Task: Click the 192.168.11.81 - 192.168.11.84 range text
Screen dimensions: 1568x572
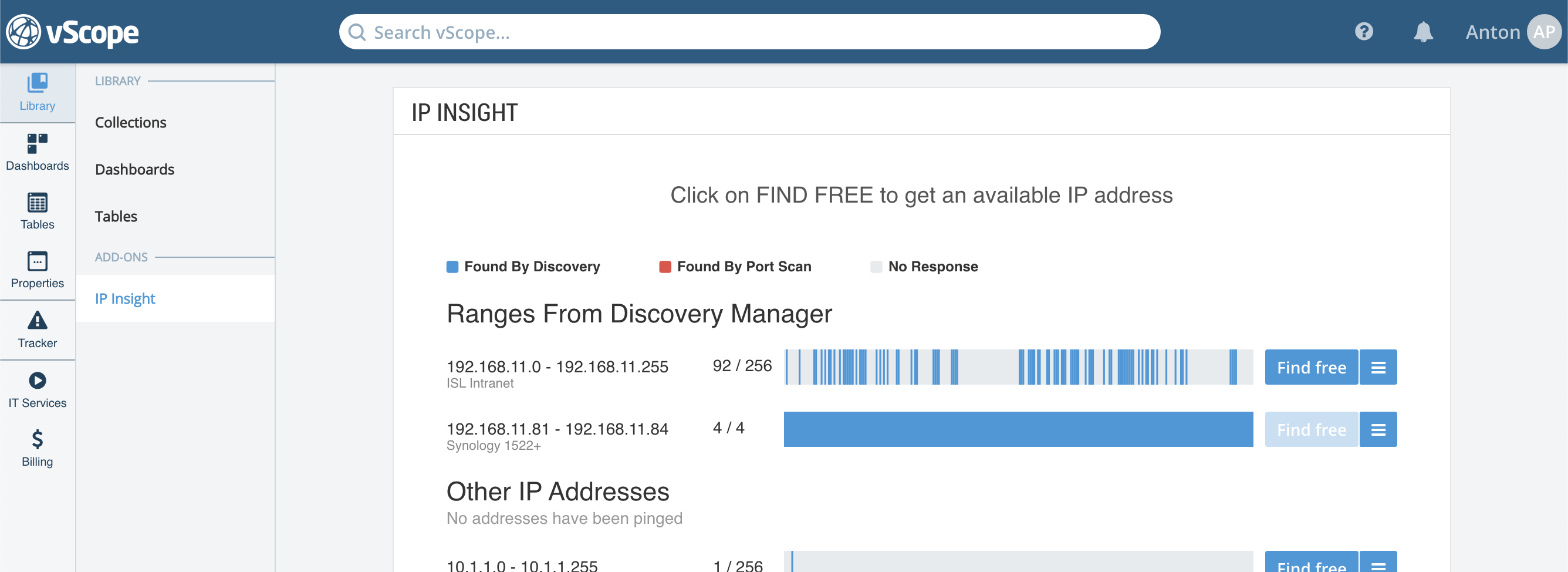Action: (x=557, y=429)
